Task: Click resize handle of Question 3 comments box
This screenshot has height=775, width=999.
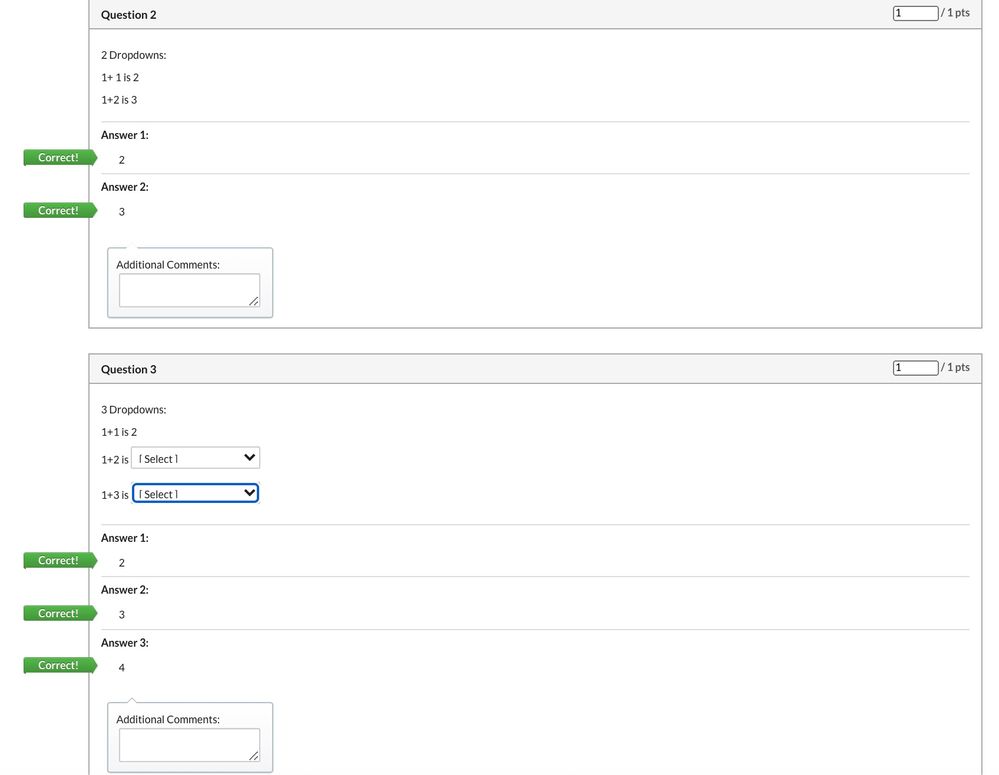Action: (254, 756)
